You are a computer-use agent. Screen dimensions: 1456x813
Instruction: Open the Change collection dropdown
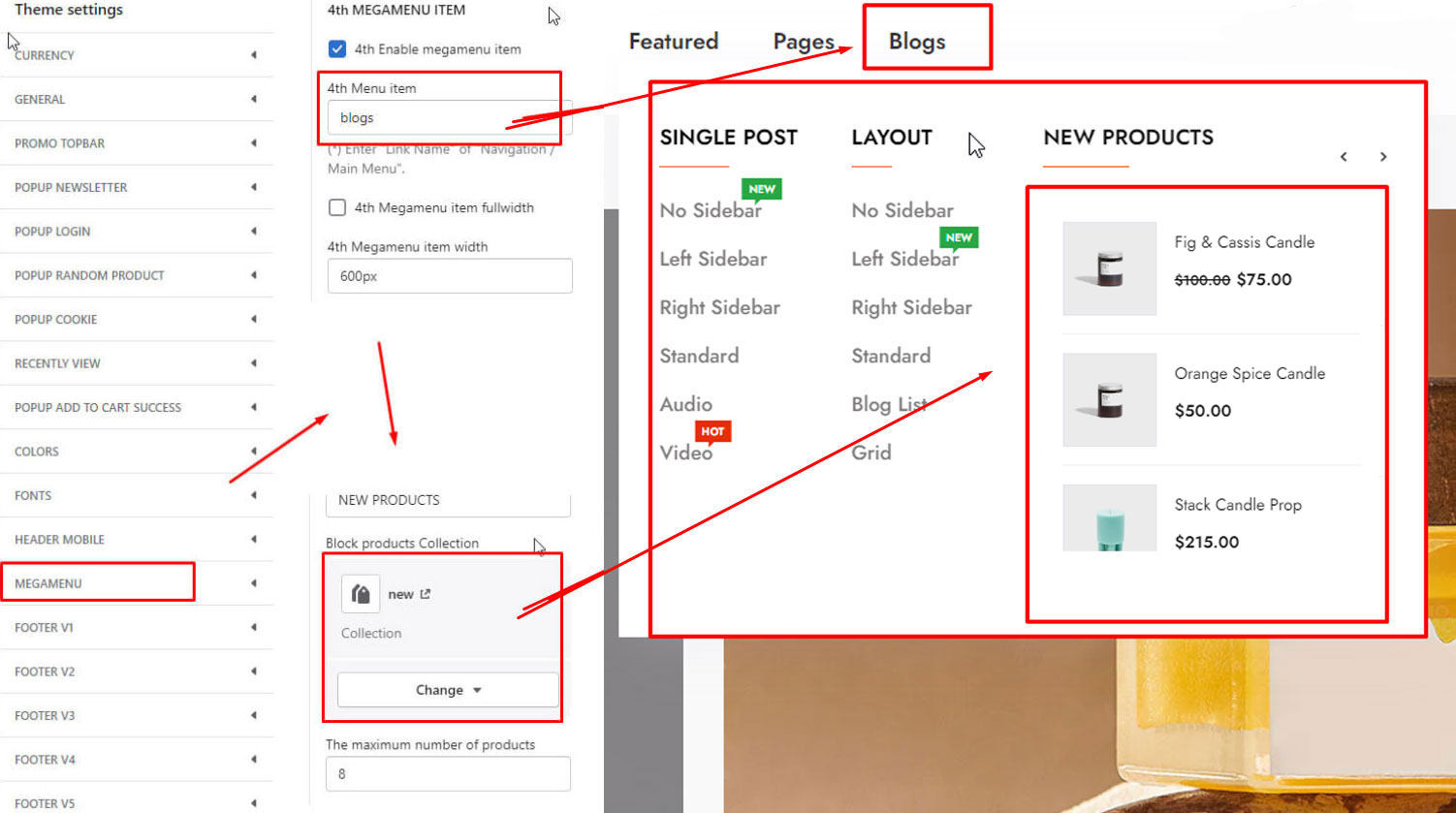click(448, 690)
